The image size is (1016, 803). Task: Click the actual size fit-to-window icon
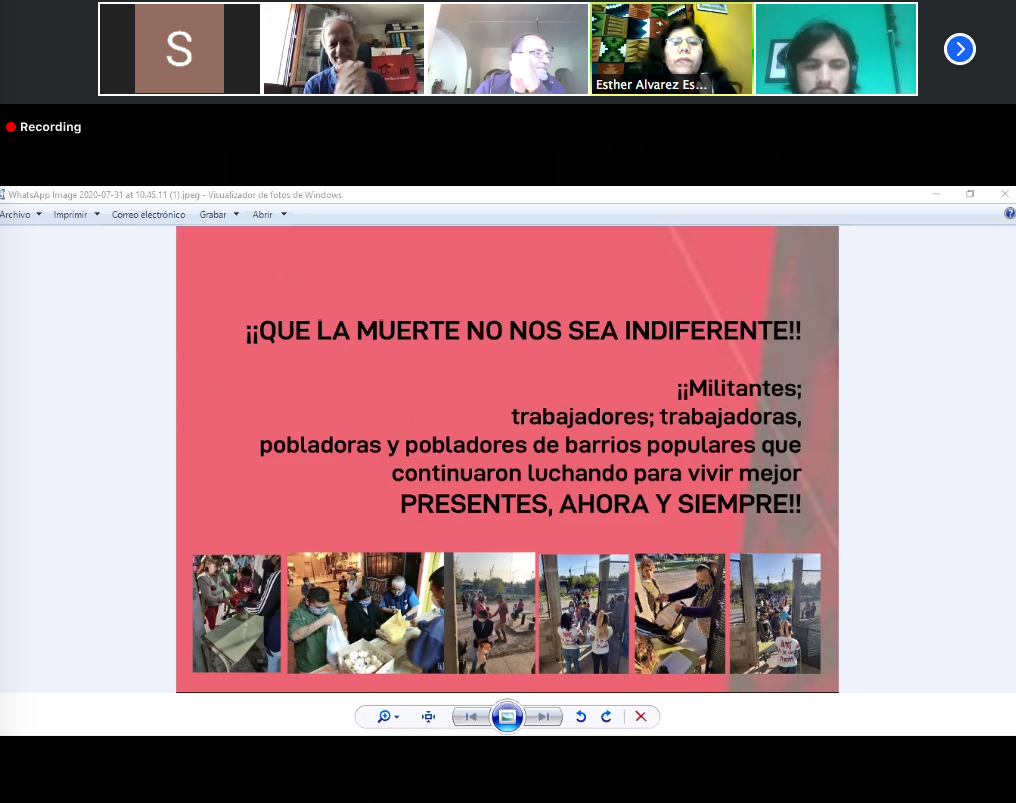pos(428,716)
